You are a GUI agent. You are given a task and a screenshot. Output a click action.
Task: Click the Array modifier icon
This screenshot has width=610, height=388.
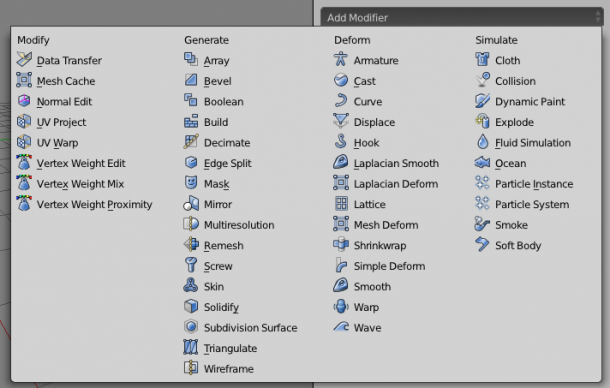click(x=191, y=60)
